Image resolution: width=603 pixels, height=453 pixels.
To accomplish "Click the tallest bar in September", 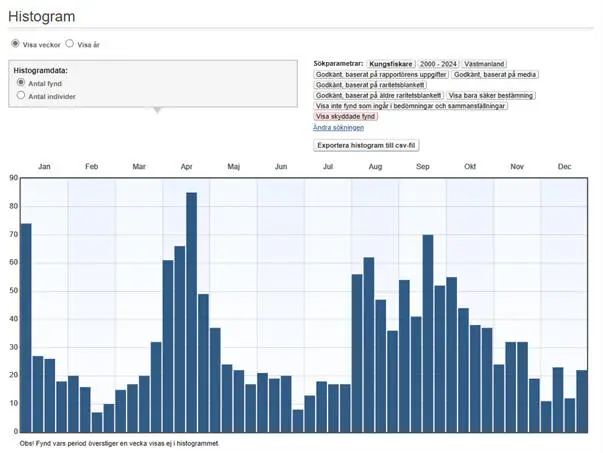I will pos(427,333).
